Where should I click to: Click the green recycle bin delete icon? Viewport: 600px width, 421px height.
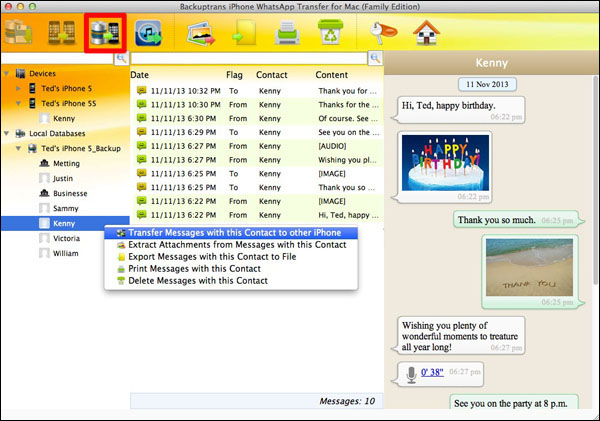[331, 32]
